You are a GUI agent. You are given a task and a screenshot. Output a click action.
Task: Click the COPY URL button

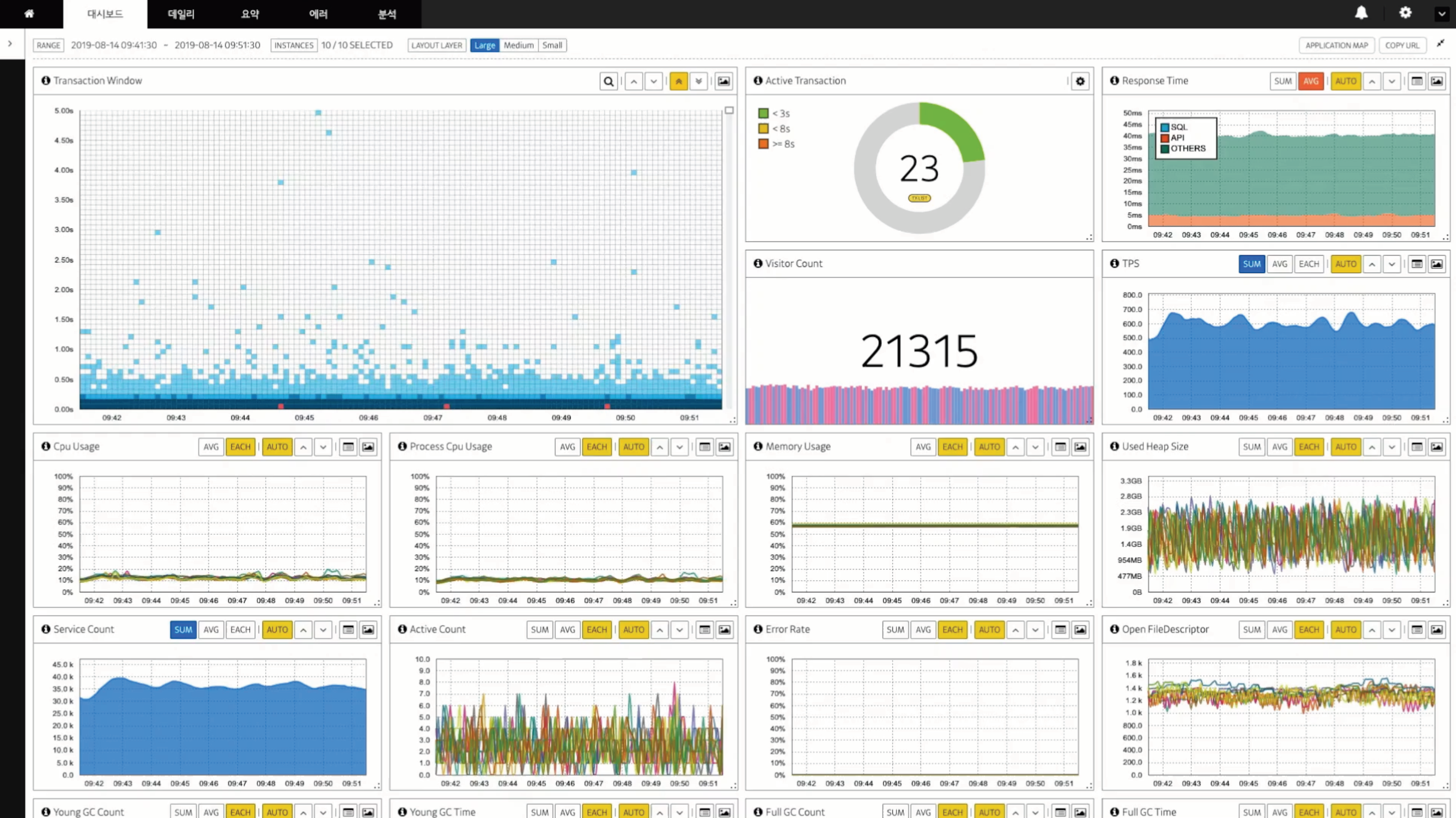[1402, 45]
